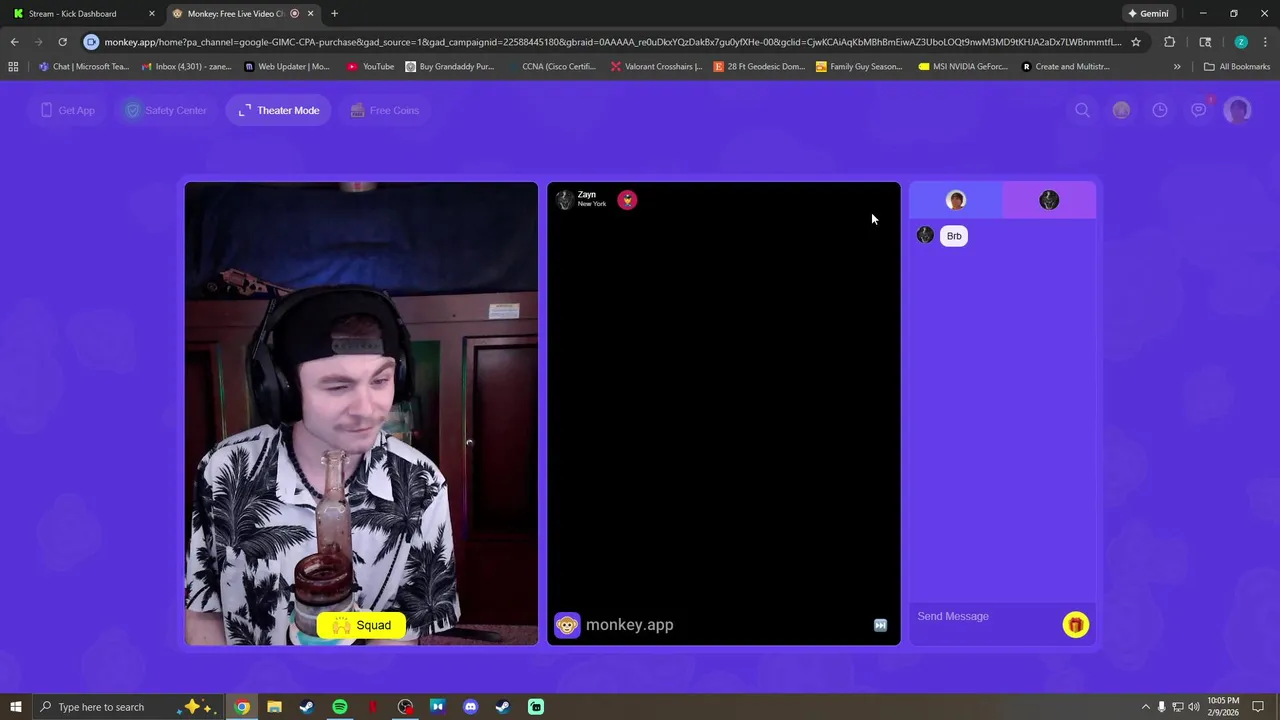Image resolution: width=1280 pixels, height=720 pixels.
Task: Click the round coin avatar icon in Monkey header
Action: pos(1121,110)
